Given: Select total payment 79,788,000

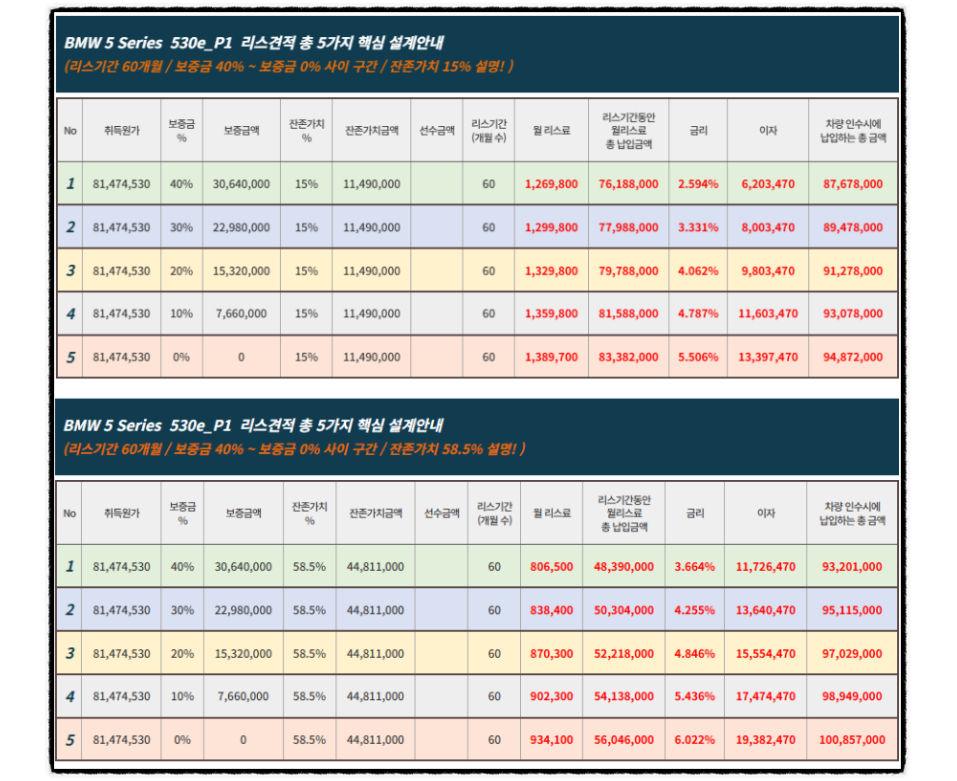Looking at the screenshot, I should tap(628, 270).
